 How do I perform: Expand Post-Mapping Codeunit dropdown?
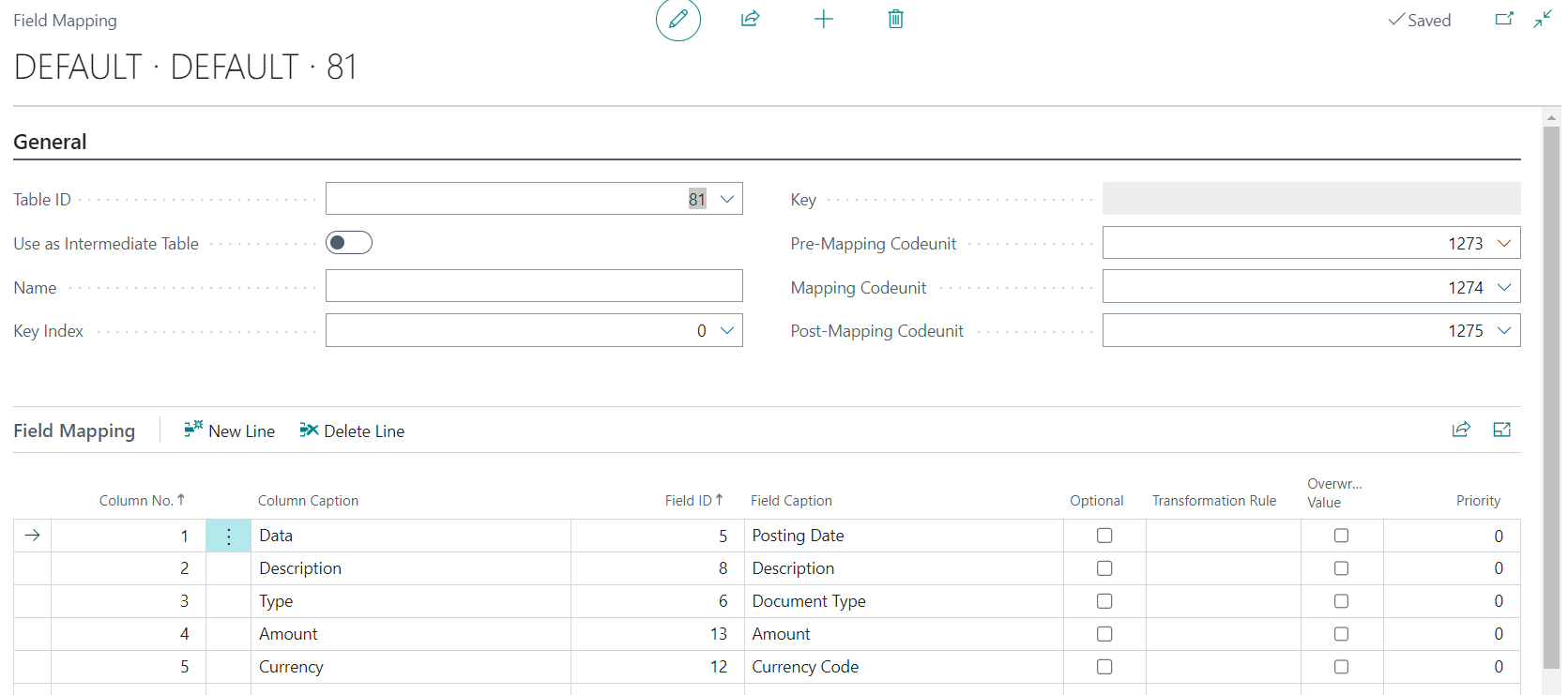click(1504, 330)
